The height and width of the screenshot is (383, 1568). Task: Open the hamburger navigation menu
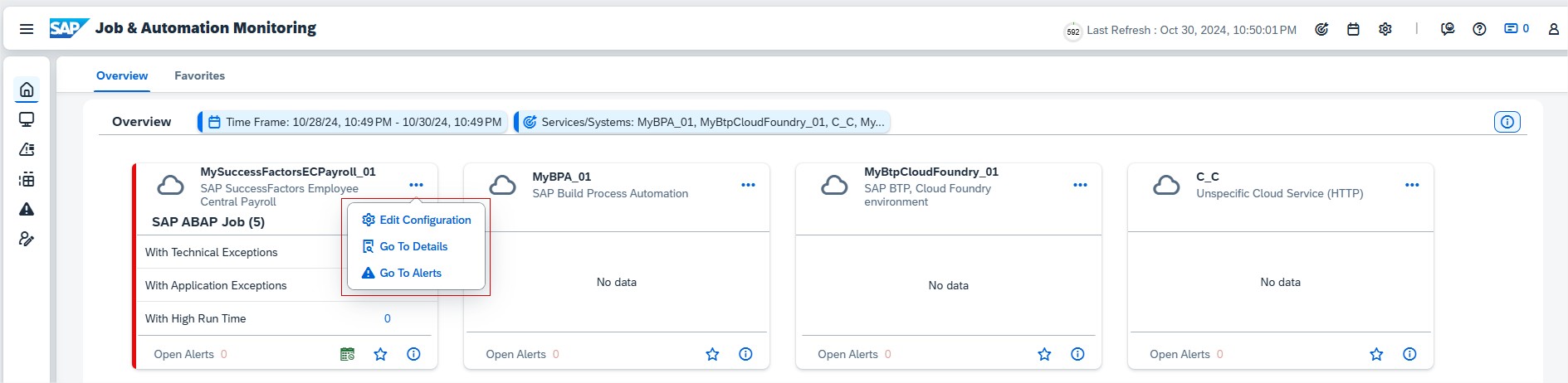click(27, 29)
